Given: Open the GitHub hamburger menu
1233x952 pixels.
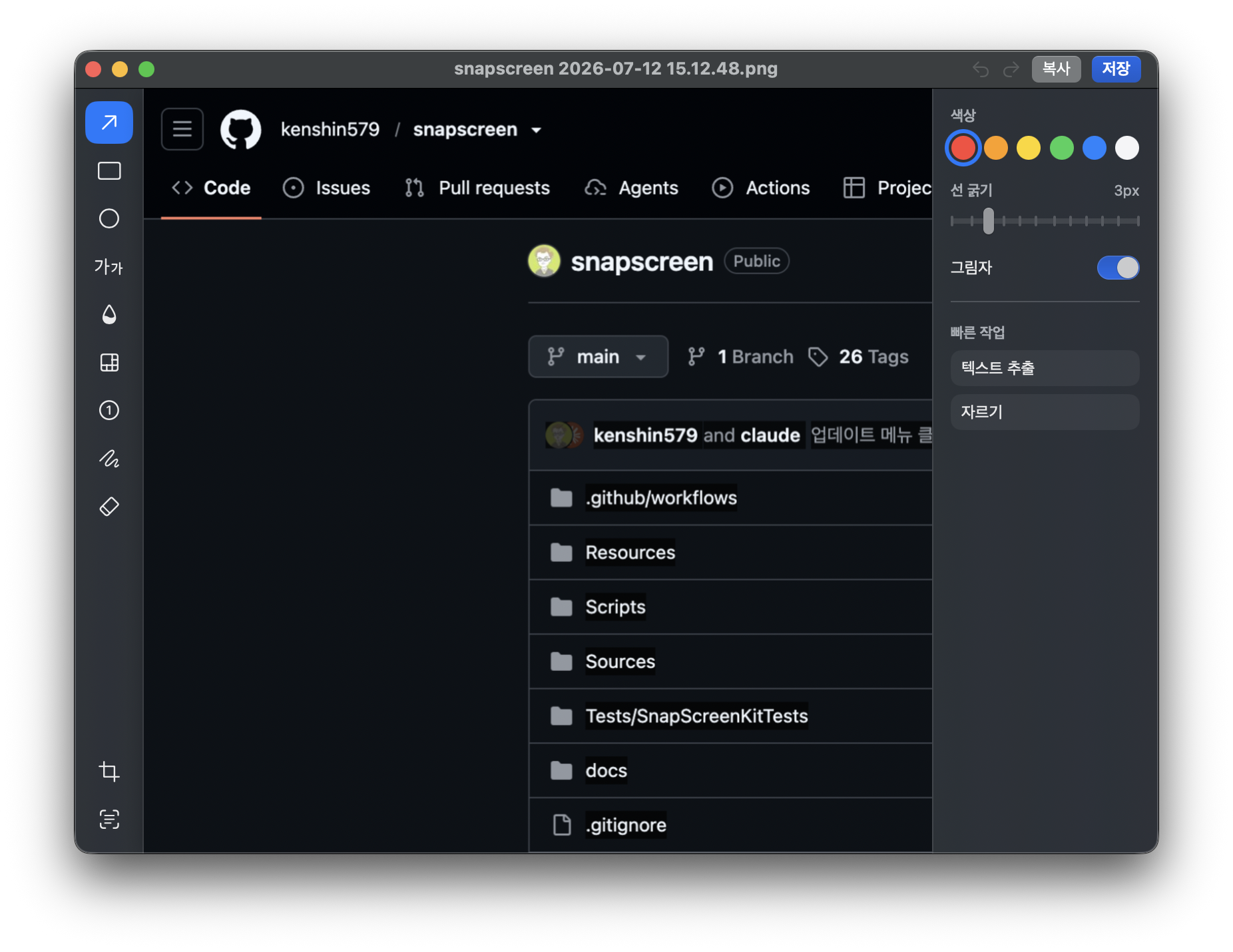Looking at the screenshot, I should [x=182, y=129].
